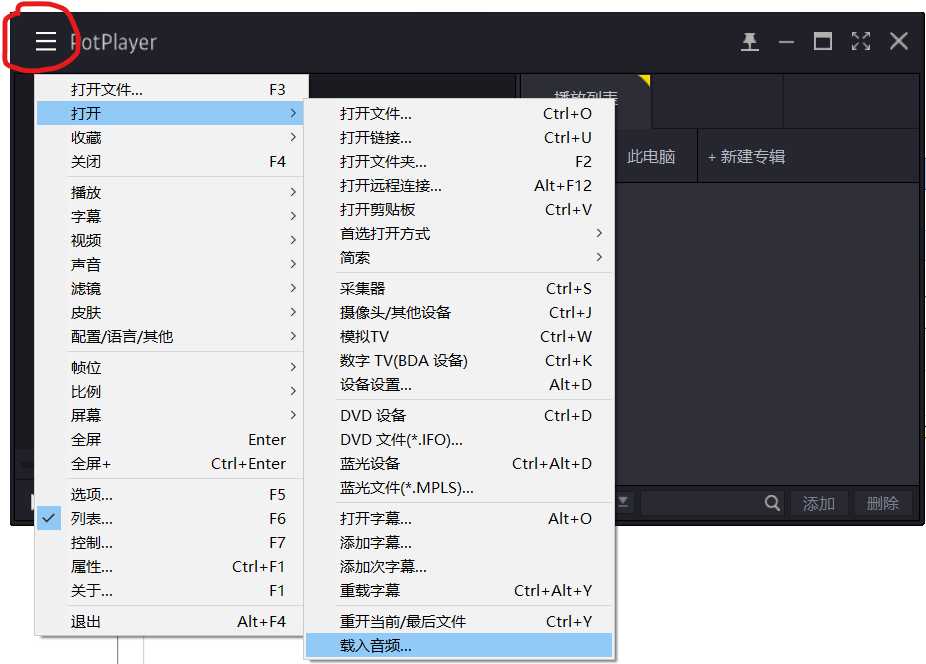Choose 模拟TV Ctrl+W
This screenshot has height=664, width=926.
point(459,337)
